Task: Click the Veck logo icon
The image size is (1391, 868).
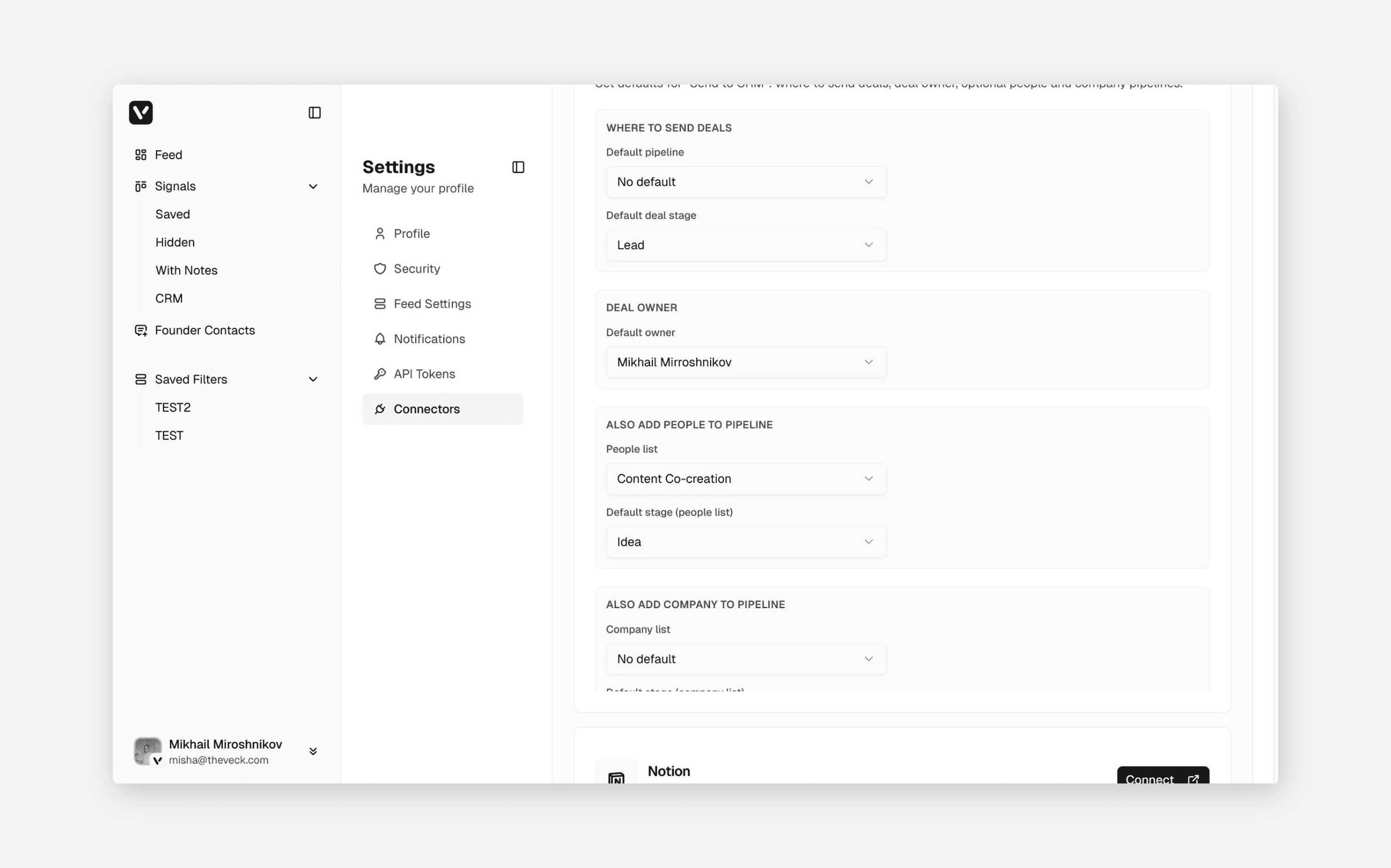Action: tap(141, 113)
